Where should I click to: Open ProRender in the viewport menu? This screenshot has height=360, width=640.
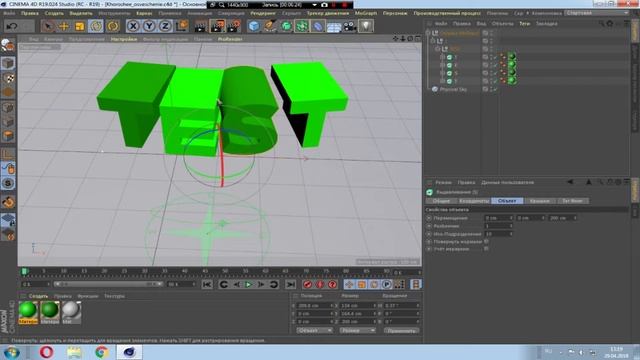[230, 39]
